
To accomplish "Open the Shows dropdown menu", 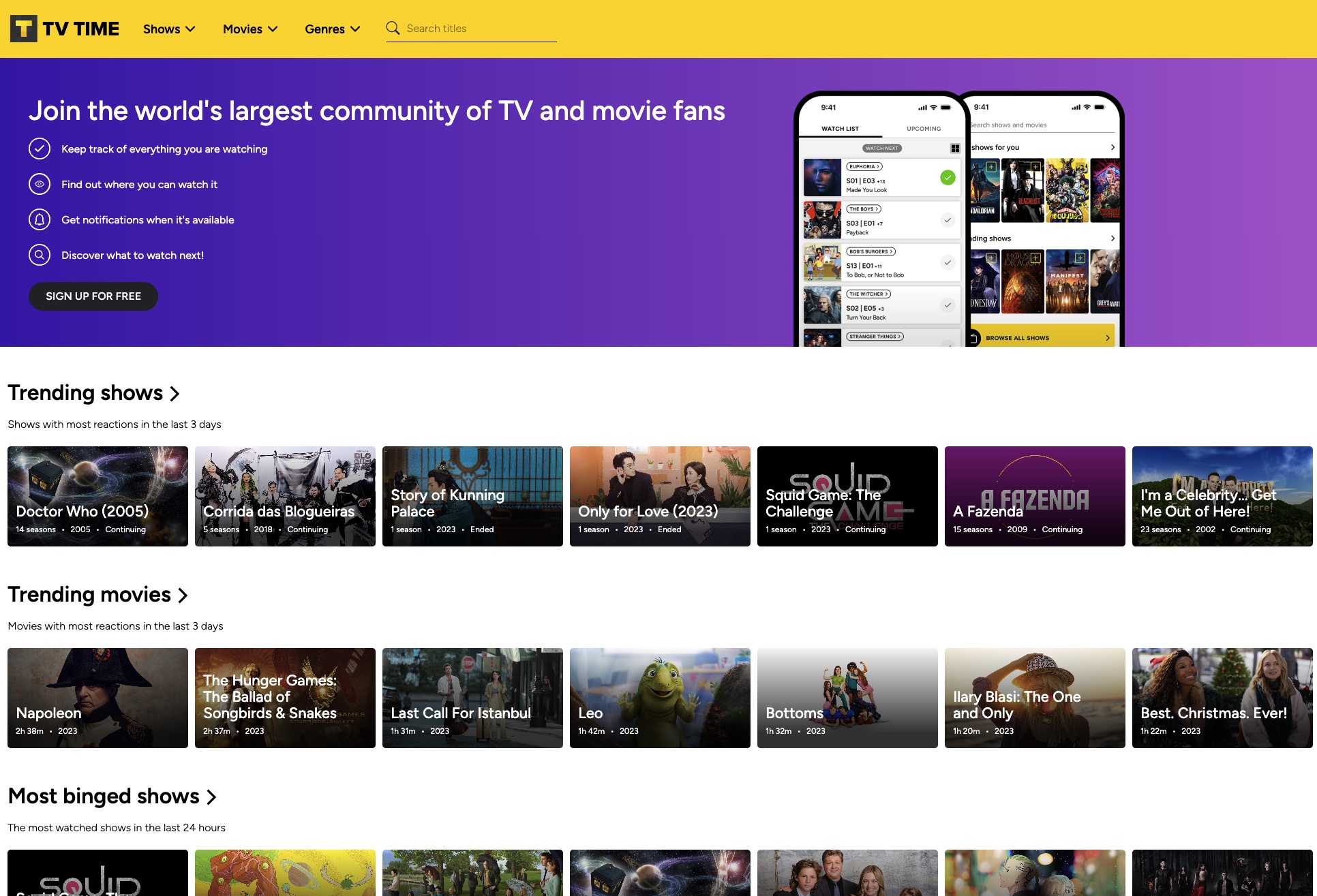I will click(169, 29).
